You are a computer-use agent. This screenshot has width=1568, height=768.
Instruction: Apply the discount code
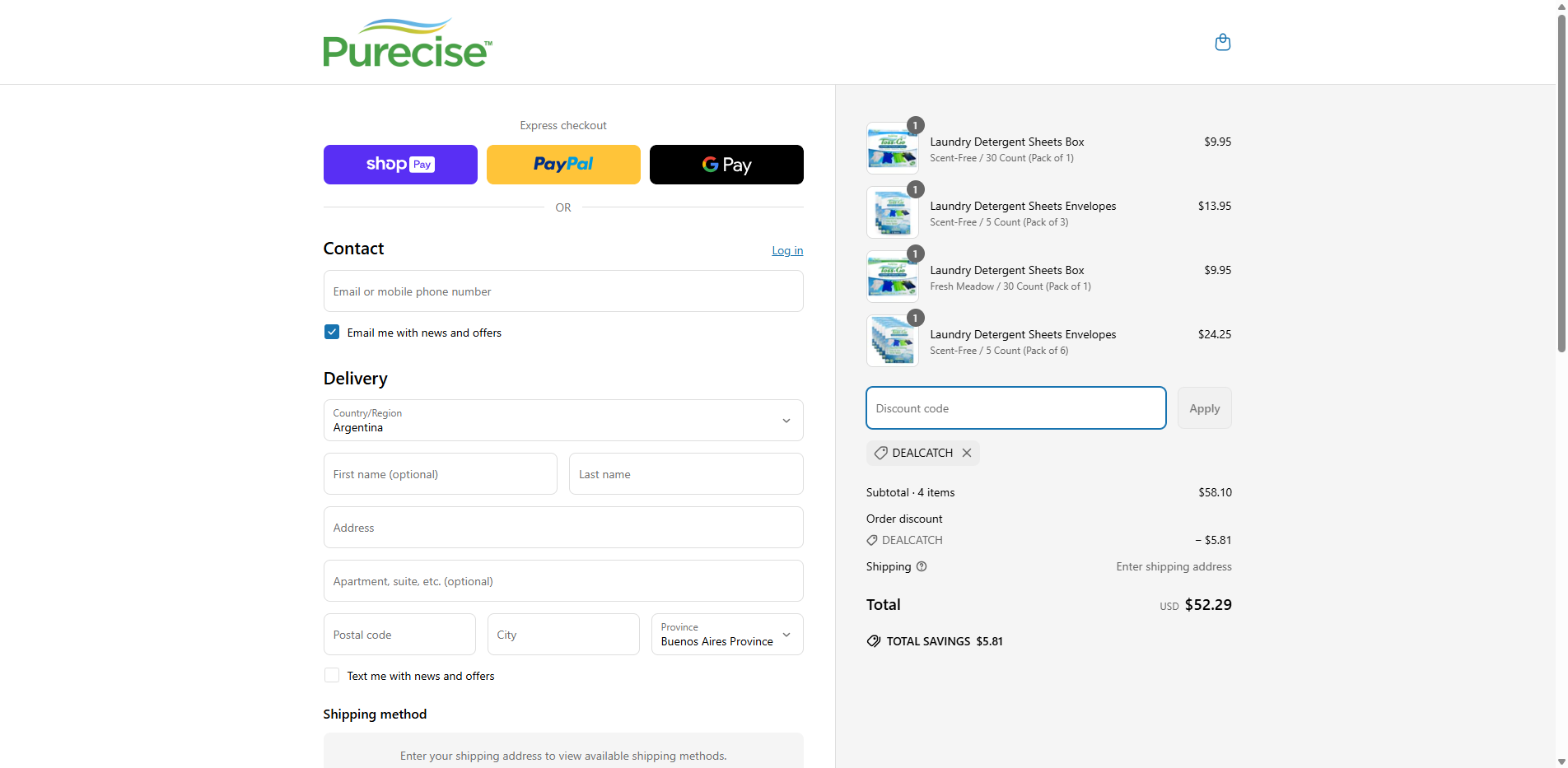coord(1205,408)
